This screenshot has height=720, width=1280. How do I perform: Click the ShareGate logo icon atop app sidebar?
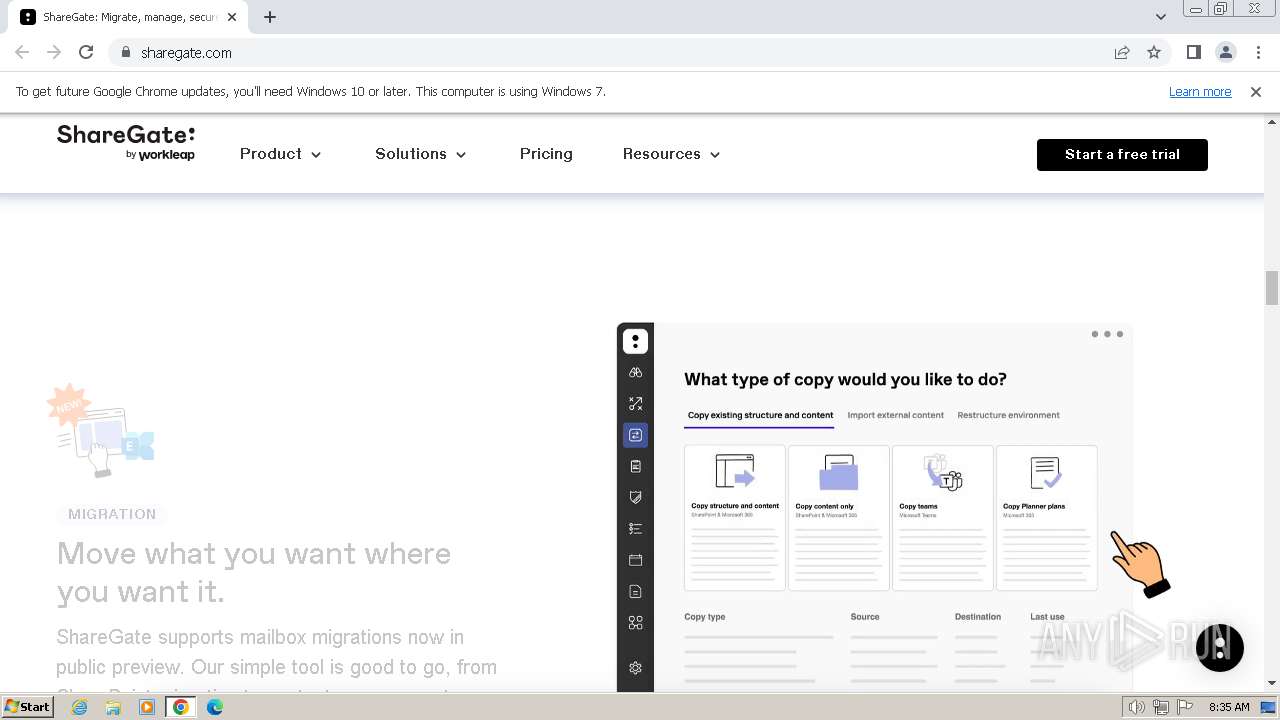635,341
